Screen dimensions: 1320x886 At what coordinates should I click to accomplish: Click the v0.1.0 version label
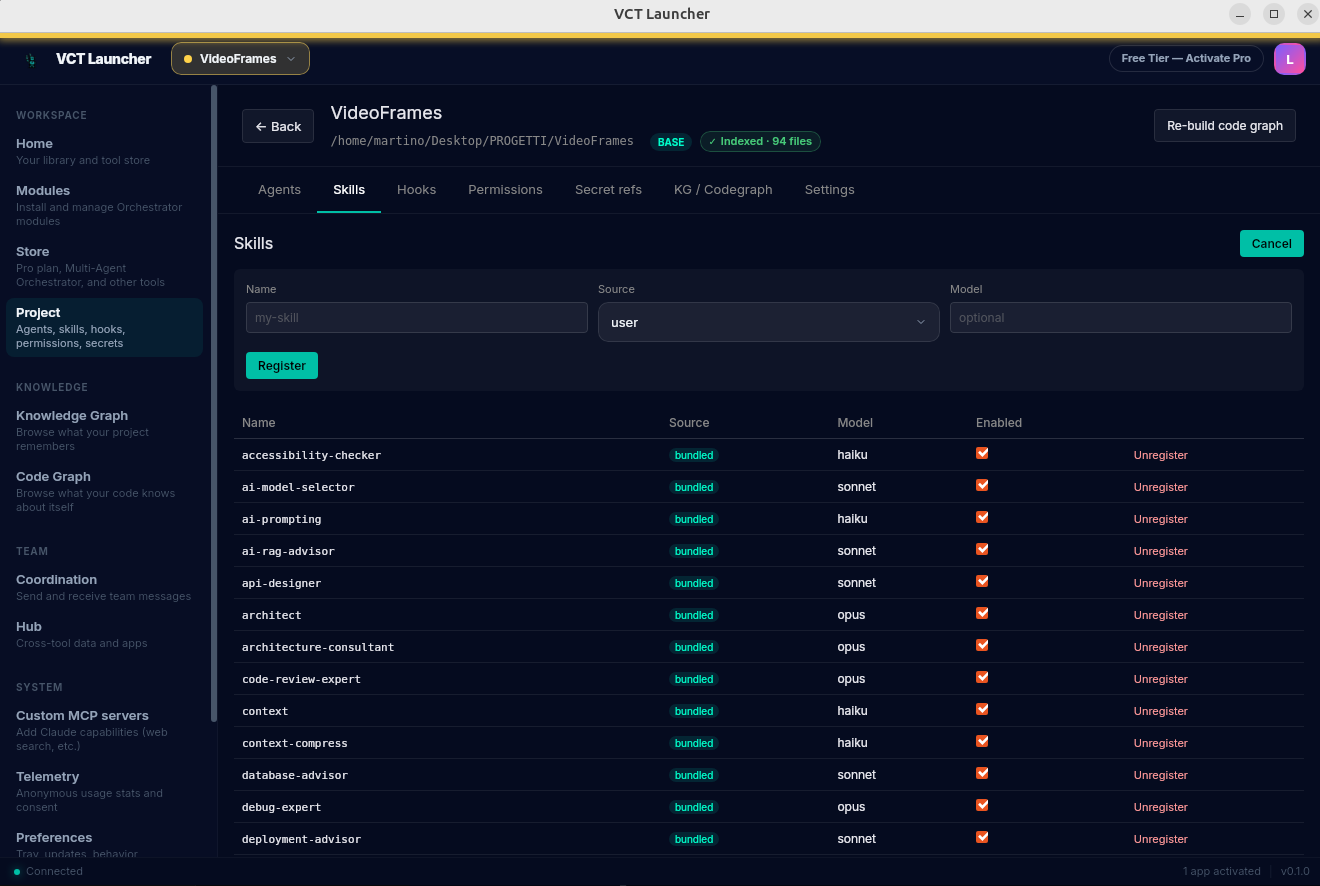(1295, 871)
